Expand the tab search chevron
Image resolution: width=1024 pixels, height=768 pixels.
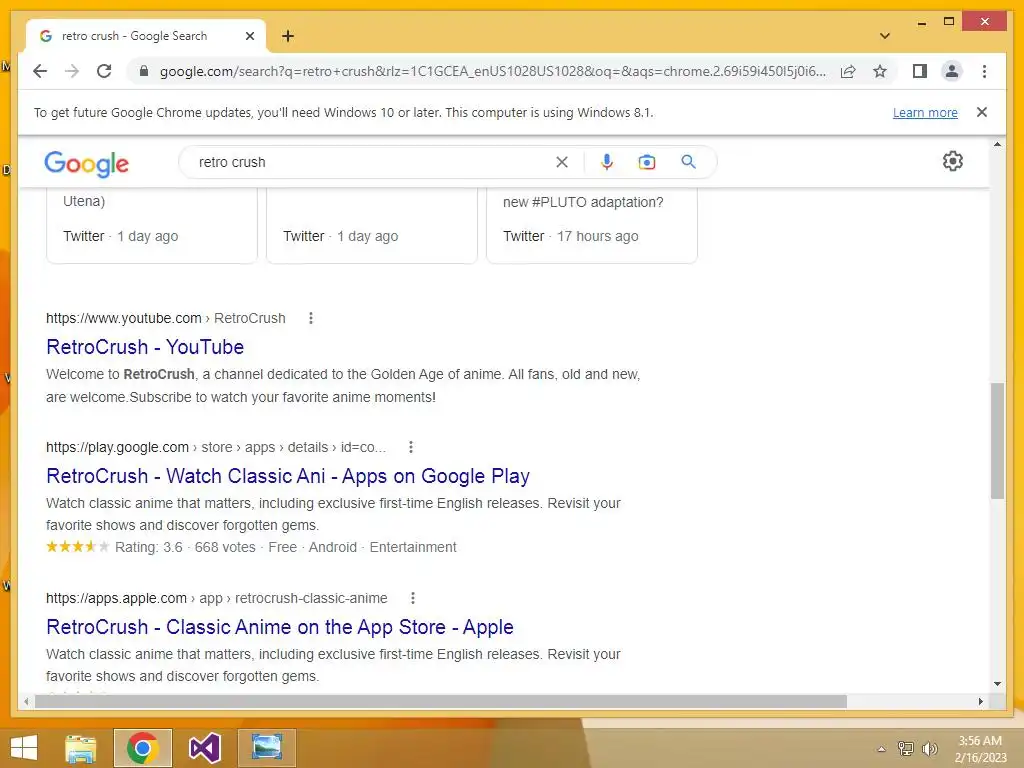[x=885, y=36]
